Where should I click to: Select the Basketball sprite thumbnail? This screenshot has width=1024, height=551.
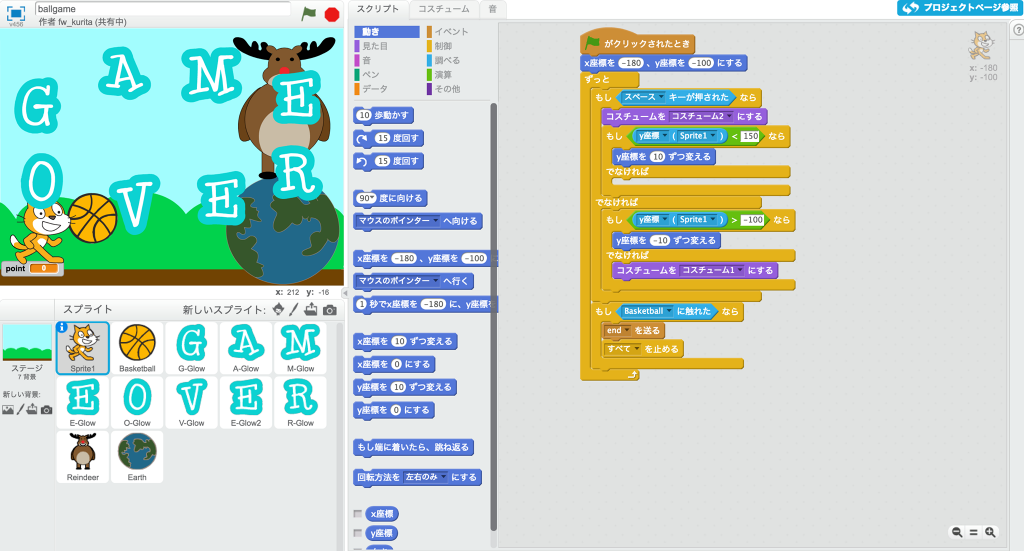pos(137,347)
